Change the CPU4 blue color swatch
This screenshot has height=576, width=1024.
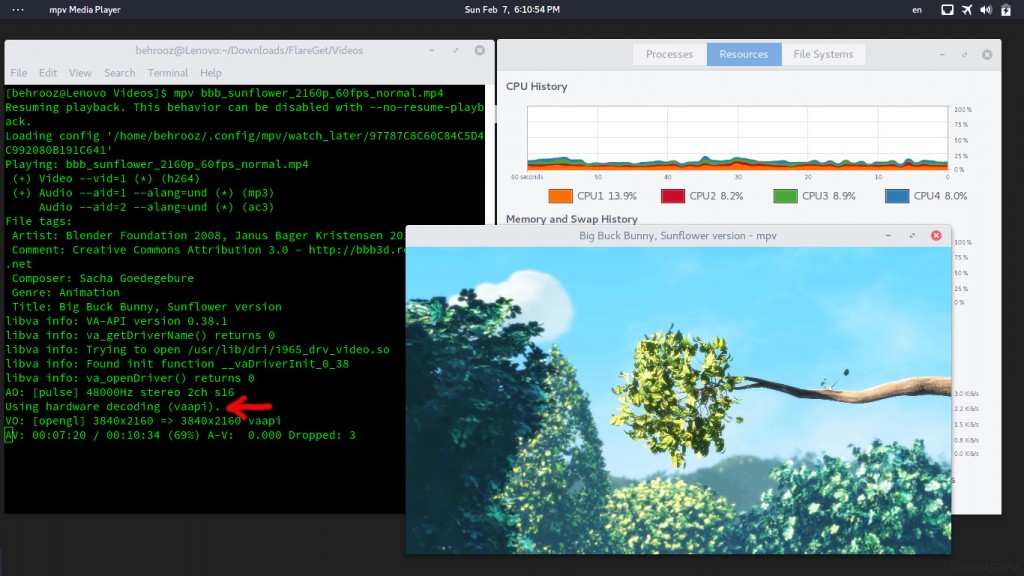click(x=897, y=196)
